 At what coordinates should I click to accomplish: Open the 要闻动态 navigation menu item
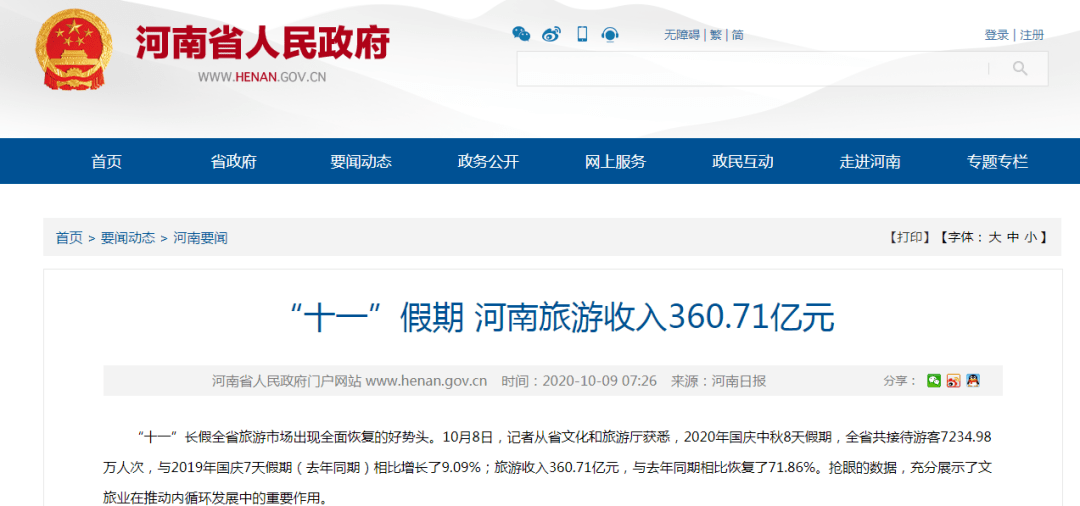click(361, 162)
